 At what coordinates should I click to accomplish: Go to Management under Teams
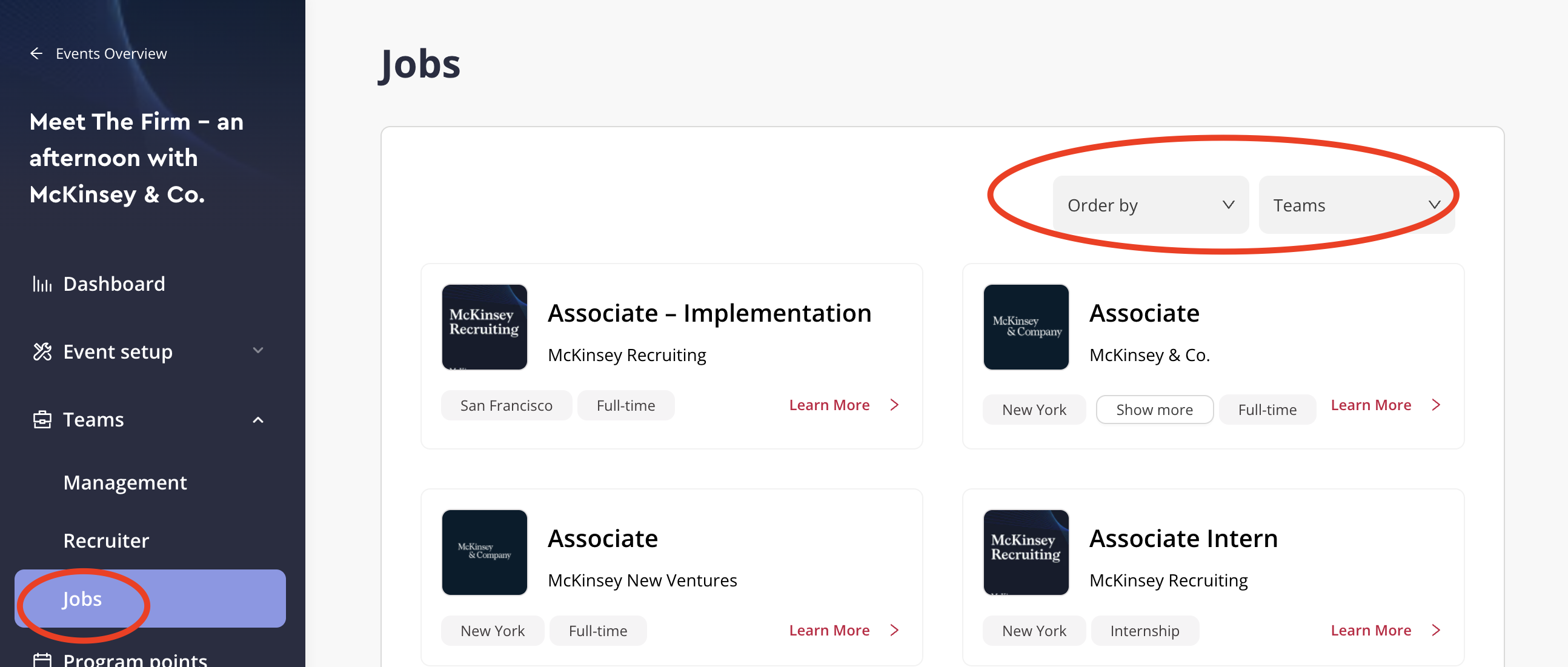(x=125, y=483)
